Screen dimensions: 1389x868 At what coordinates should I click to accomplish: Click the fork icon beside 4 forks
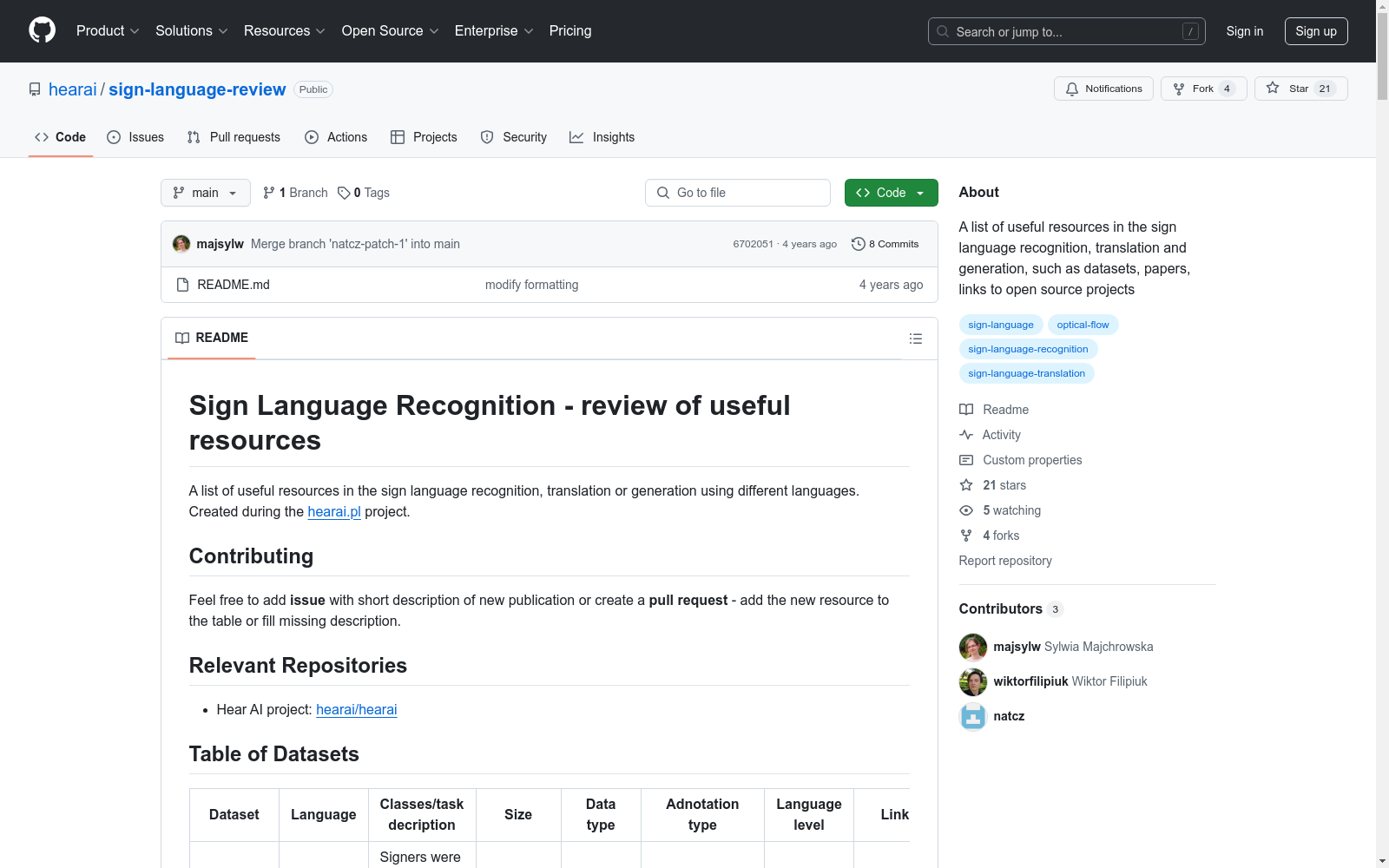[x=966, y=536]
